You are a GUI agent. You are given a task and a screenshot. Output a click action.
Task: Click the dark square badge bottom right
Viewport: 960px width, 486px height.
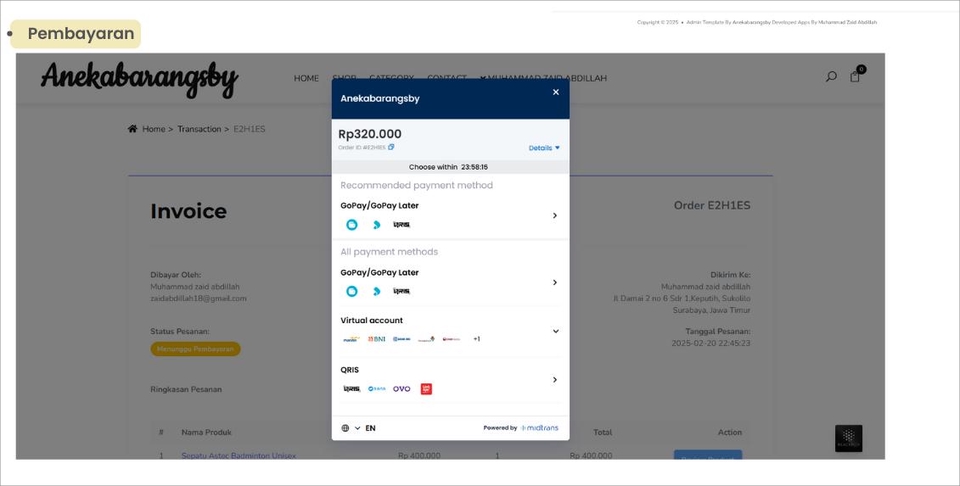848,438
